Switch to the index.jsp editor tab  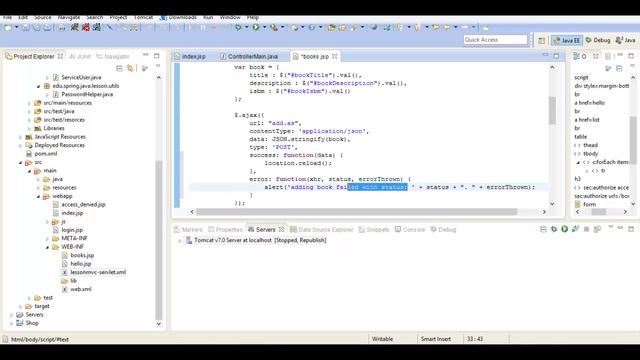point(193,56)
